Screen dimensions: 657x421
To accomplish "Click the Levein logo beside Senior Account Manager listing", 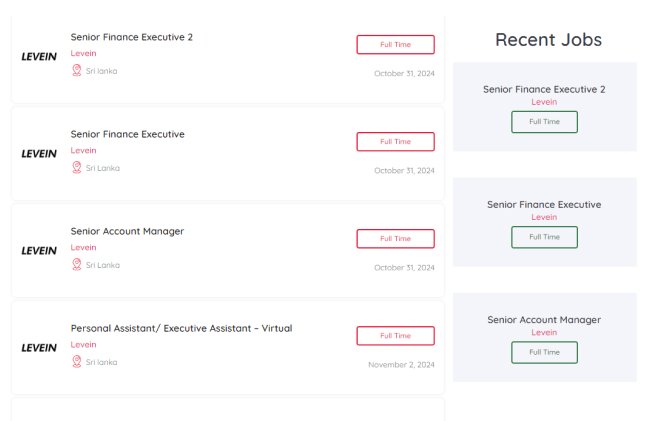I will click(39, 251).
